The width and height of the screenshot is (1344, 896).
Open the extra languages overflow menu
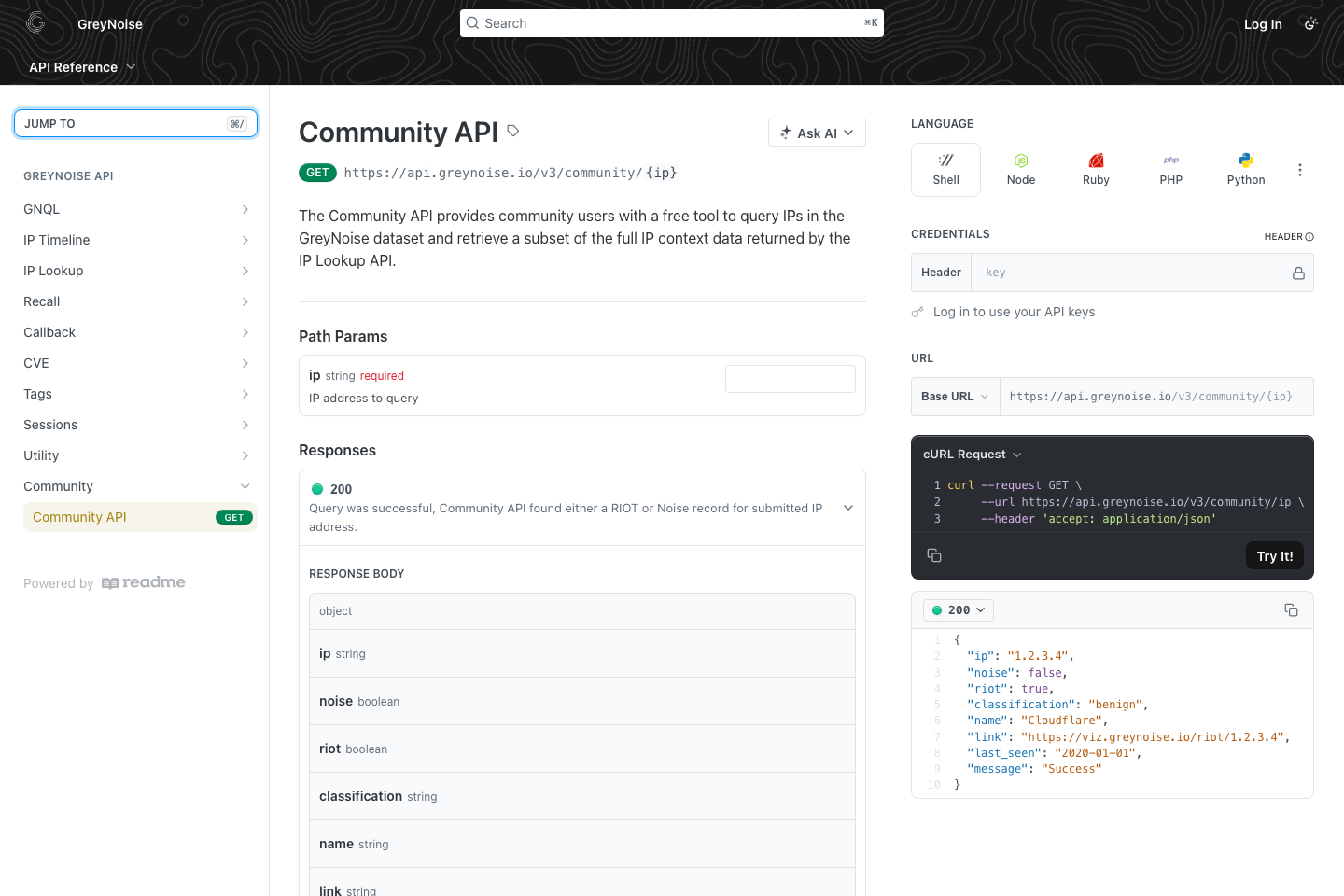point(1300,169)
